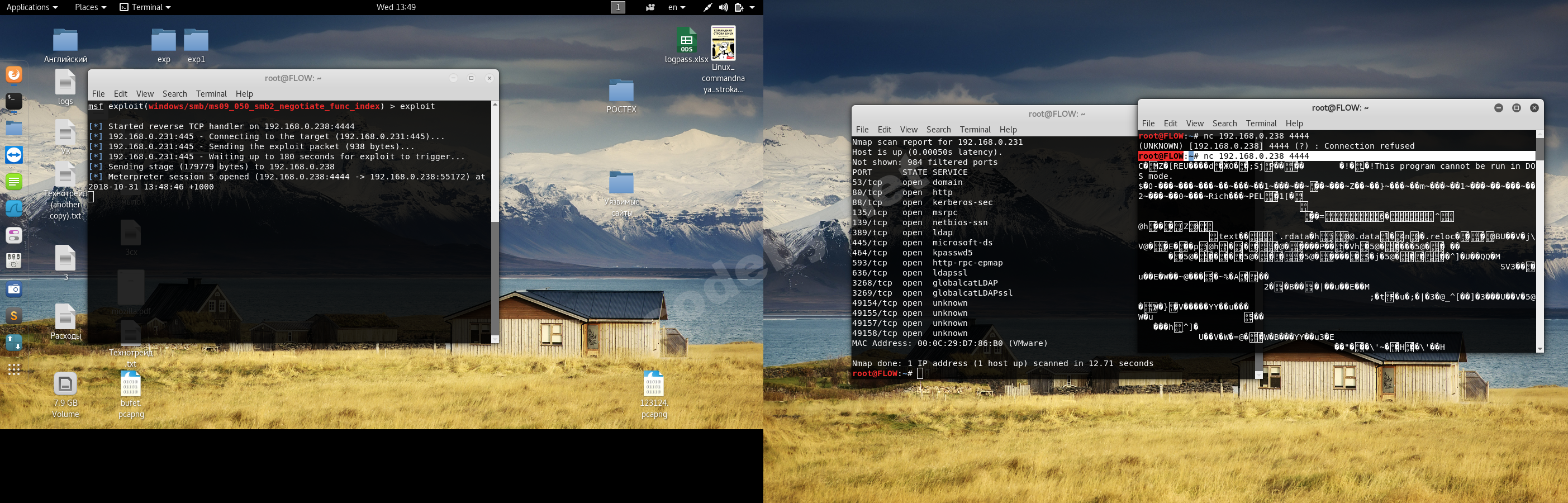
Task: Show all applications via the grid icon
Action: click(13, 369)
